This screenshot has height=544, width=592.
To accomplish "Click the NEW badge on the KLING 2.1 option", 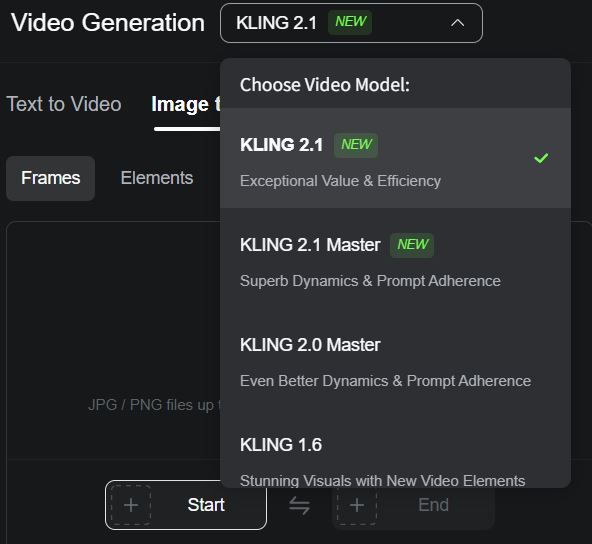I will (x=356, y=145).
